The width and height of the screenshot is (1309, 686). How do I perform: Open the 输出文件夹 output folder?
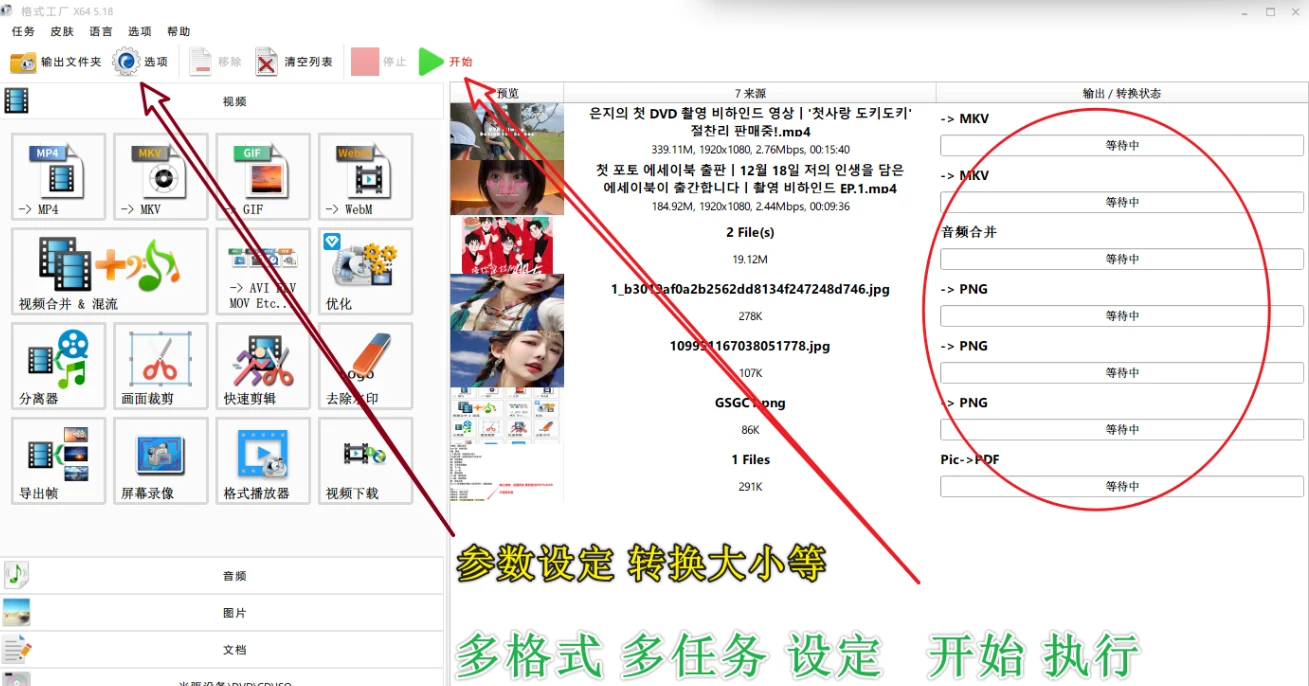(56, 62)
